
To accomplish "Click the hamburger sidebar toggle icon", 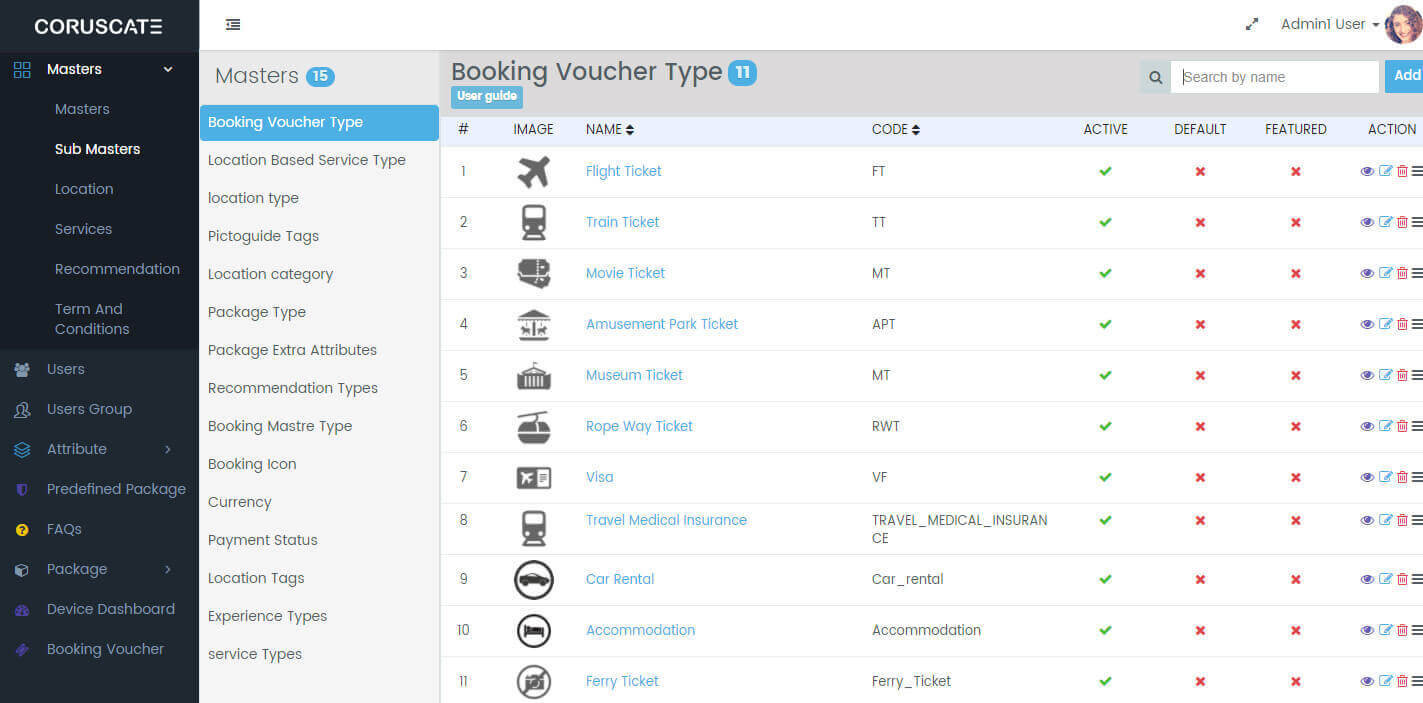I will click(x=233, y=25).
